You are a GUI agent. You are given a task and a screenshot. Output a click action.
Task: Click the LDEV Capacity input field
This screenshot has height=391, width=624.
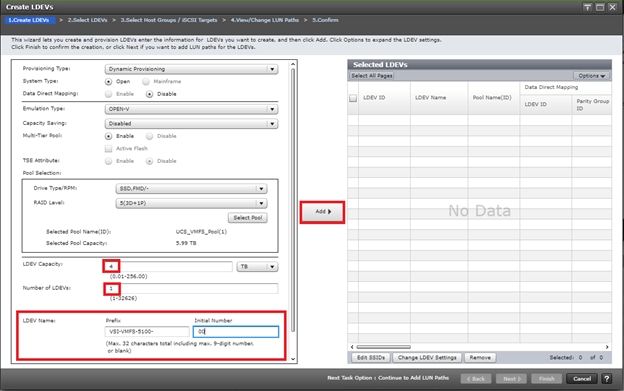point(169,267)
